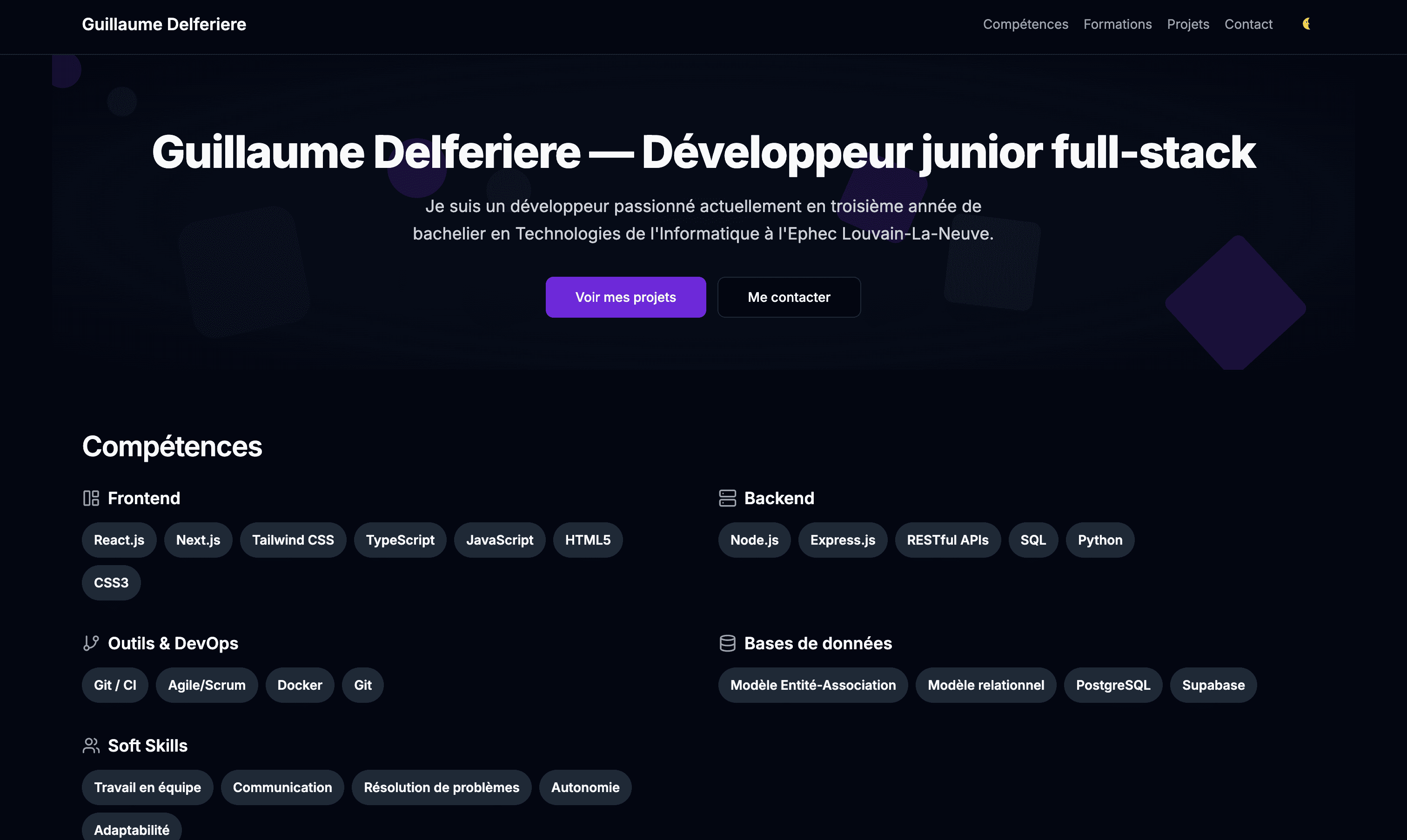Select the PostgreSQL skill badge

point(1112,685)
